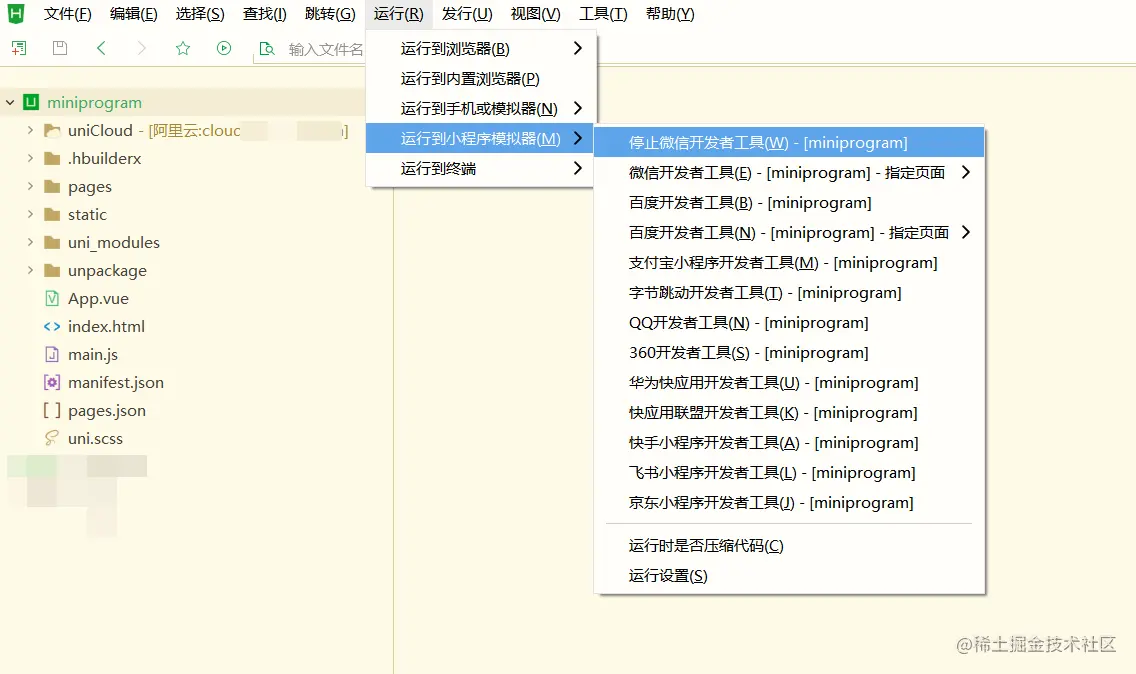Choose 运行到手机或模拟器(N)
The height and width of the screenshot is (674, 1136).
[x=481, y=109]
